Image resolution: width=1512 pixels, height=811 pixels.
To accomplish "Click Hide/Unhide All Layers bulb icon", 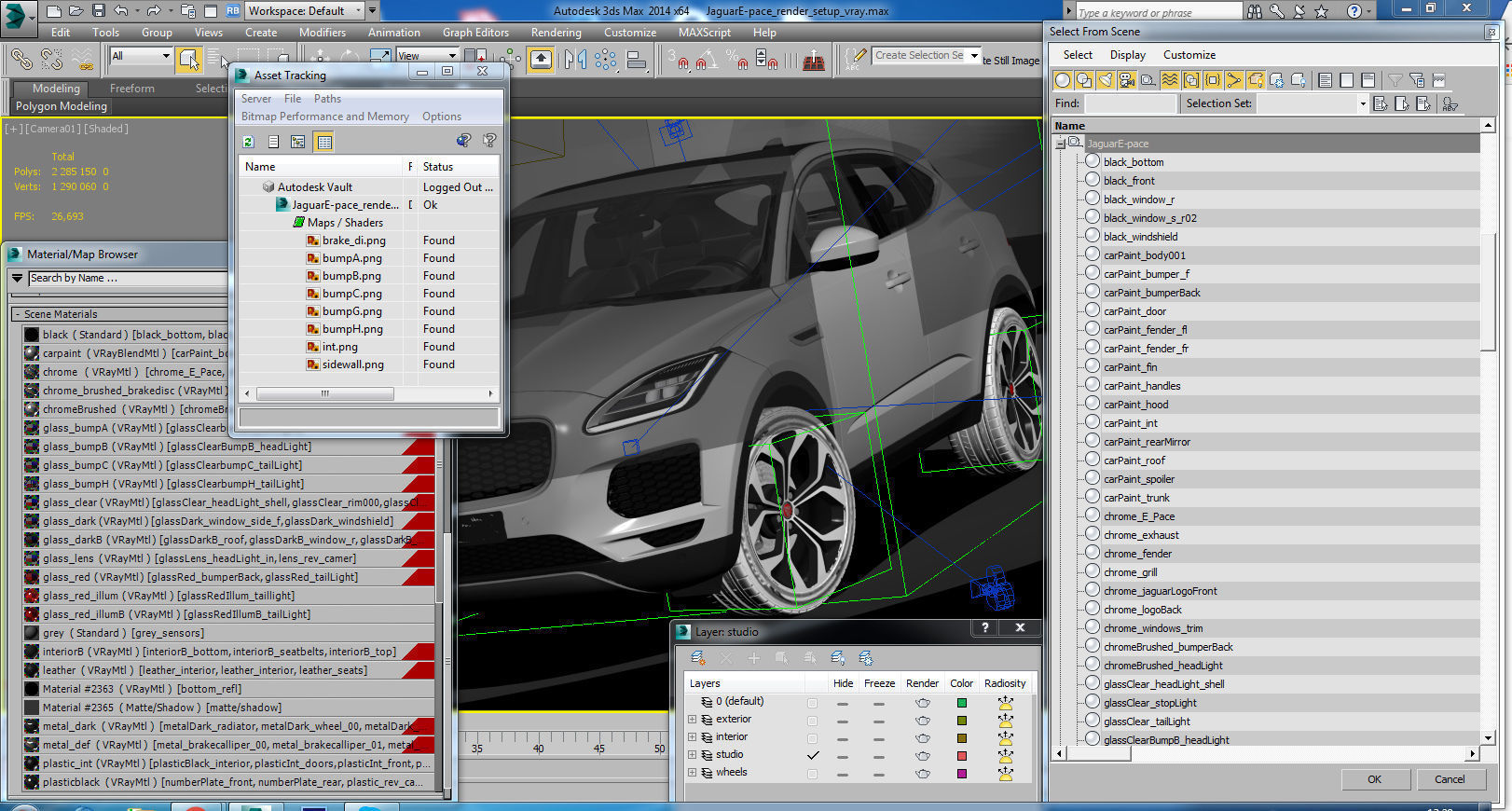I will (838, 658).
